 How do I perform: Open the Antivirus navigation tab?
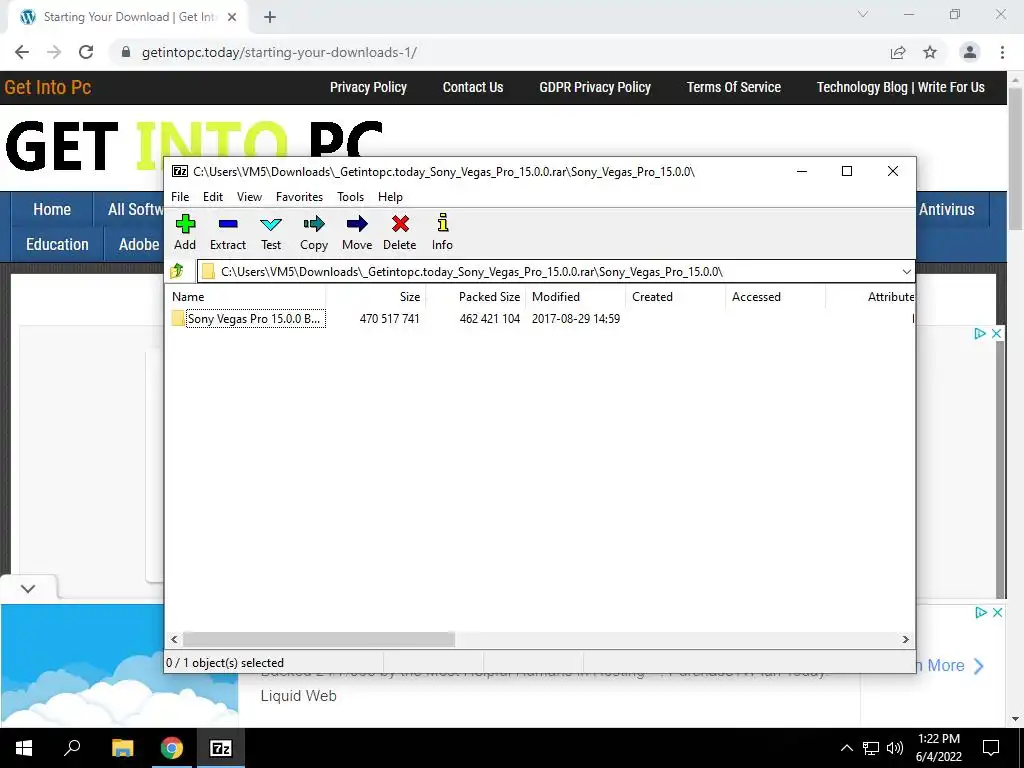point(946,209)
